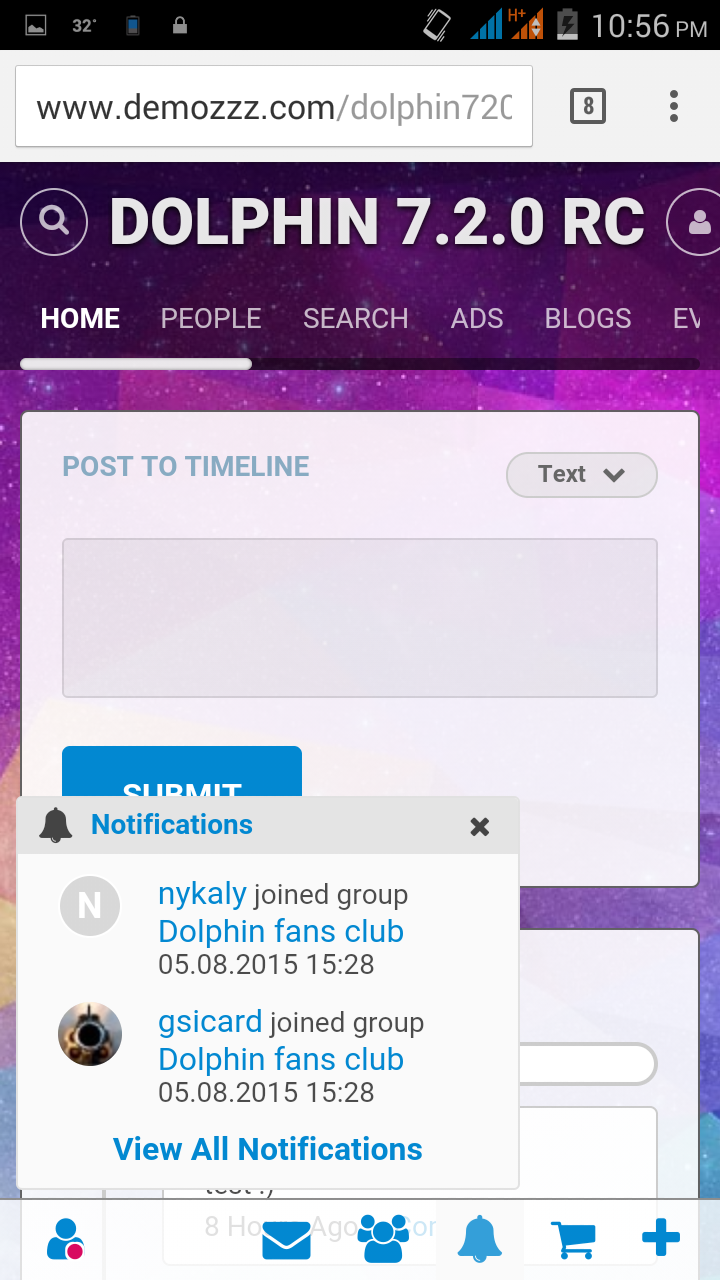Tap the plus icon in bottom bar
720x1280 pixels.
pos(661,1240)
